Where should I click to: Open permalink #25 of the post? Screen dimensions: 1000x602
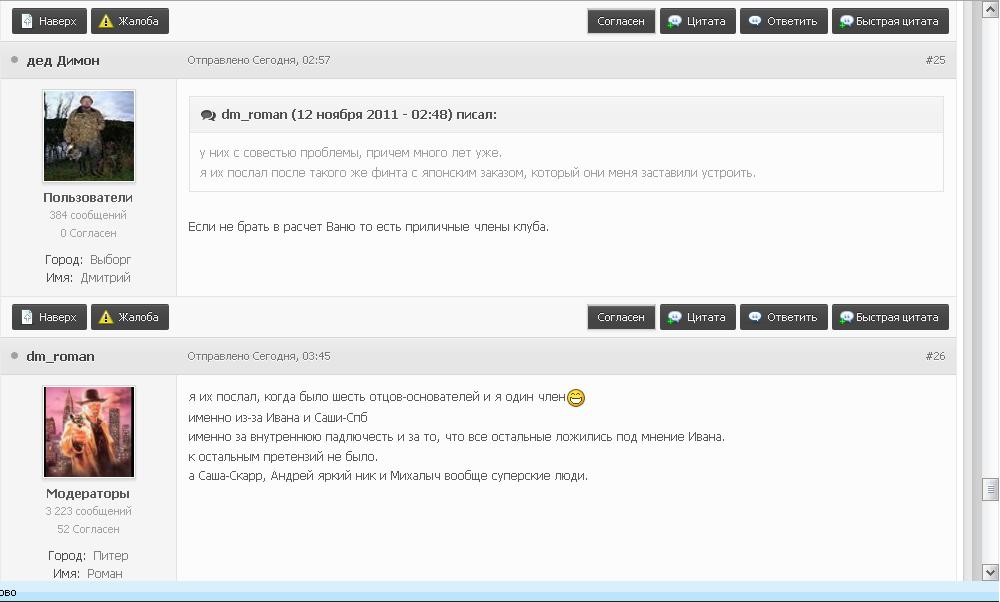click(x=935, y=60)
